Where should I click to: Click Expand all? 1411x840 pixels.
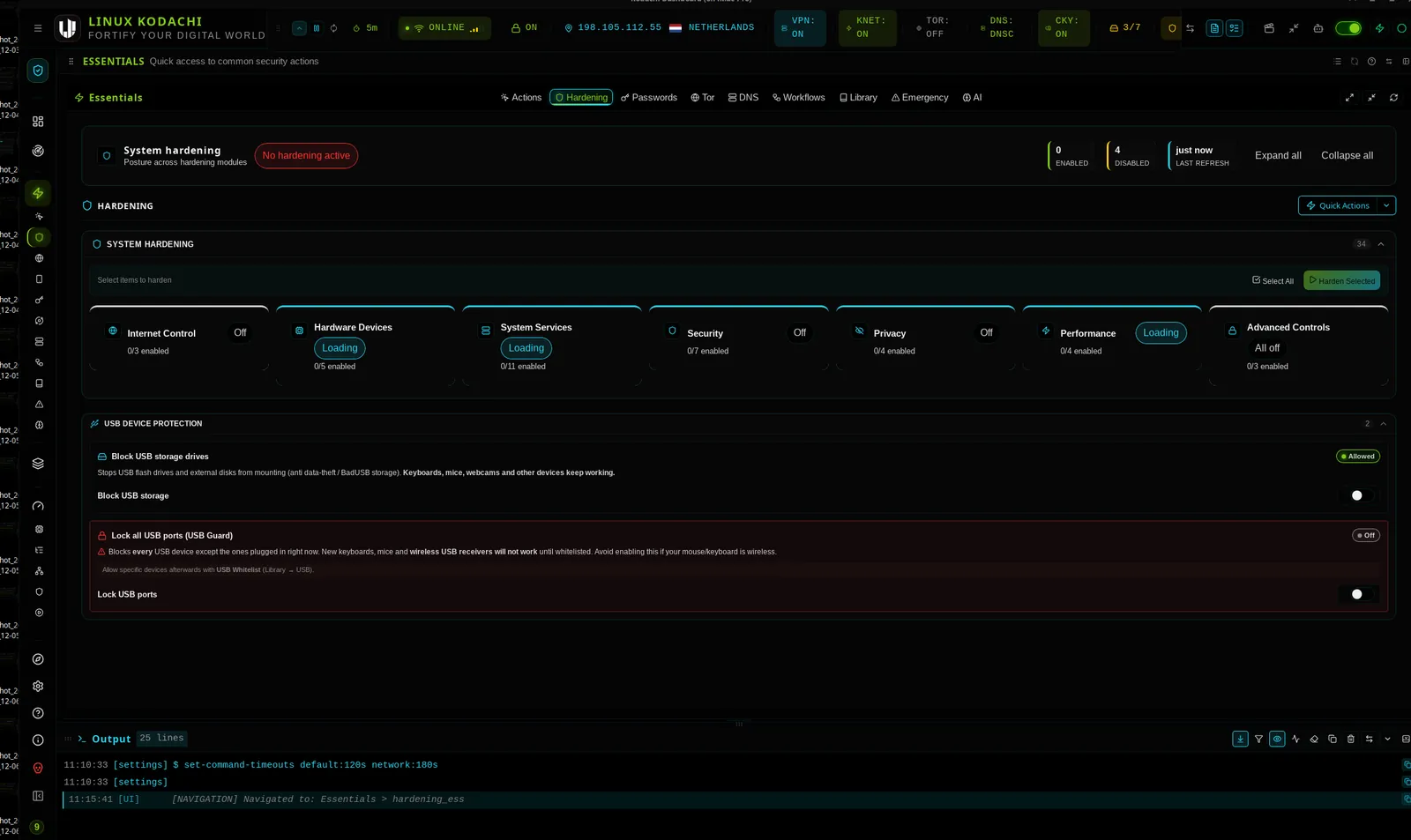point(1278,156)
